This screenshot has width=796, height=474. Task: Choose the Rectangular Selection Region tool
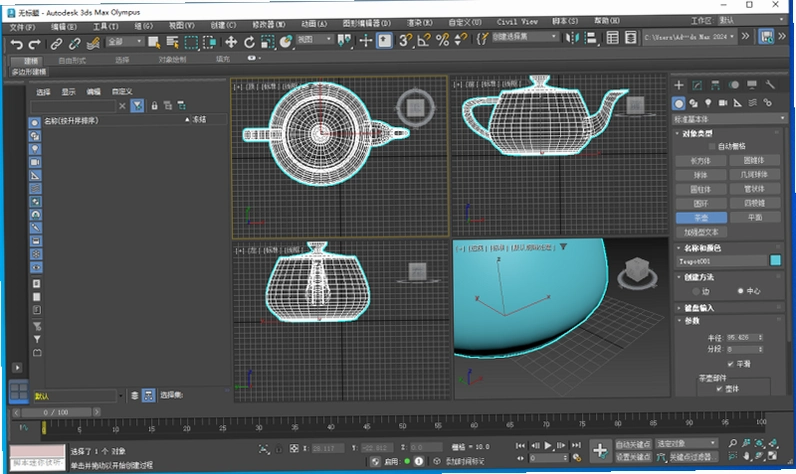(x=191, y=42)
